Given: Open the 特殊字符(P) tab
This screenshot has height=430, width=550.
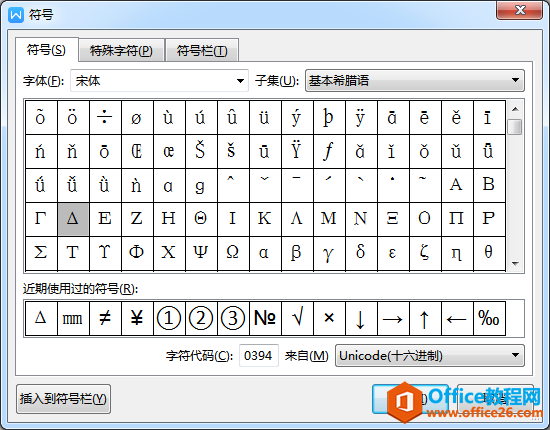Looking at the screenshot, I should pyautogui.click(x=121, y=51).
